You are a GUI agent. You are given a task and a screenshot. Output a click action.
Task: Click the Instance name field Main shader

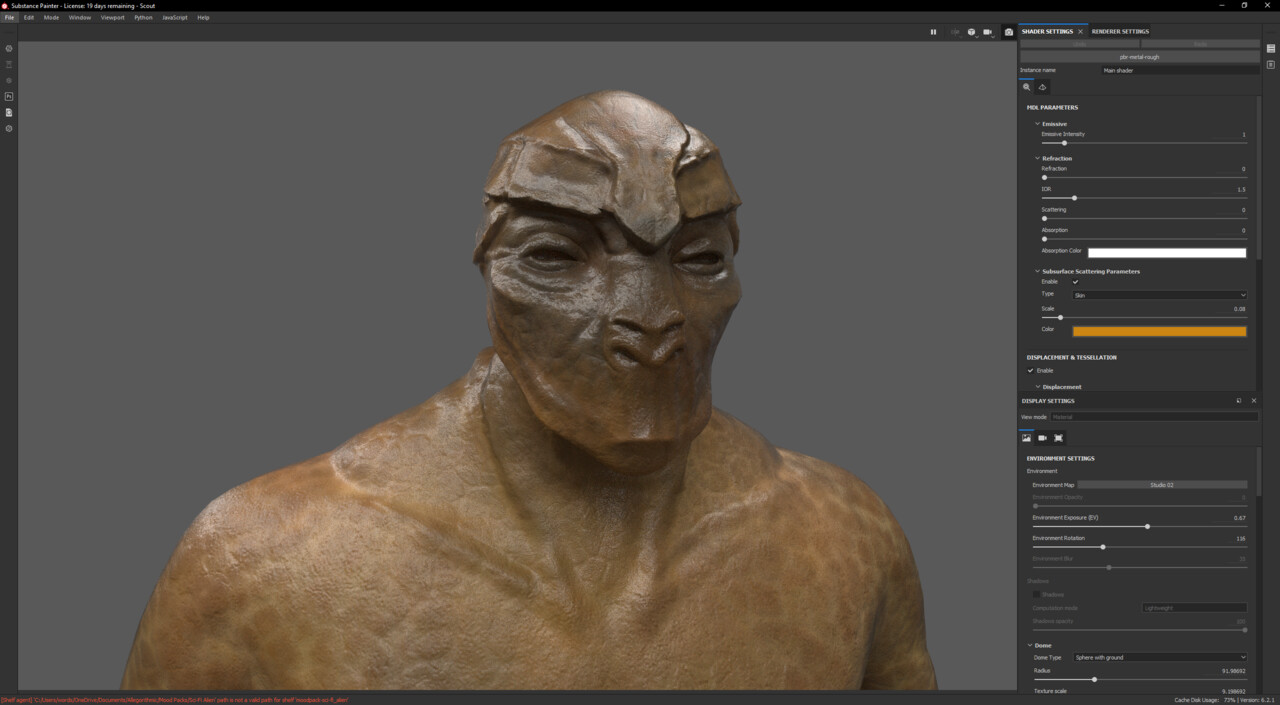click(x=1180, y=70)
